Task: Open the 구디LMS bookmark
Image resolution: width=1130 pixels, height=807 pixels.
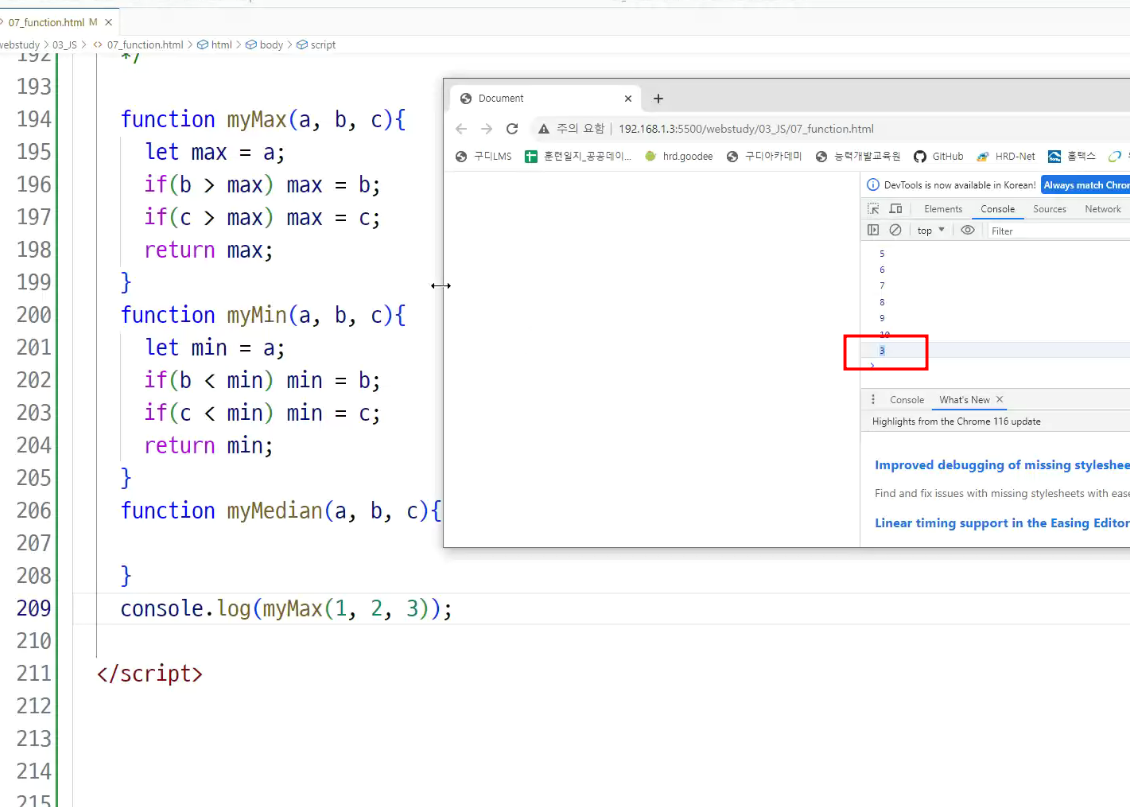Action: tap(484, 156)
